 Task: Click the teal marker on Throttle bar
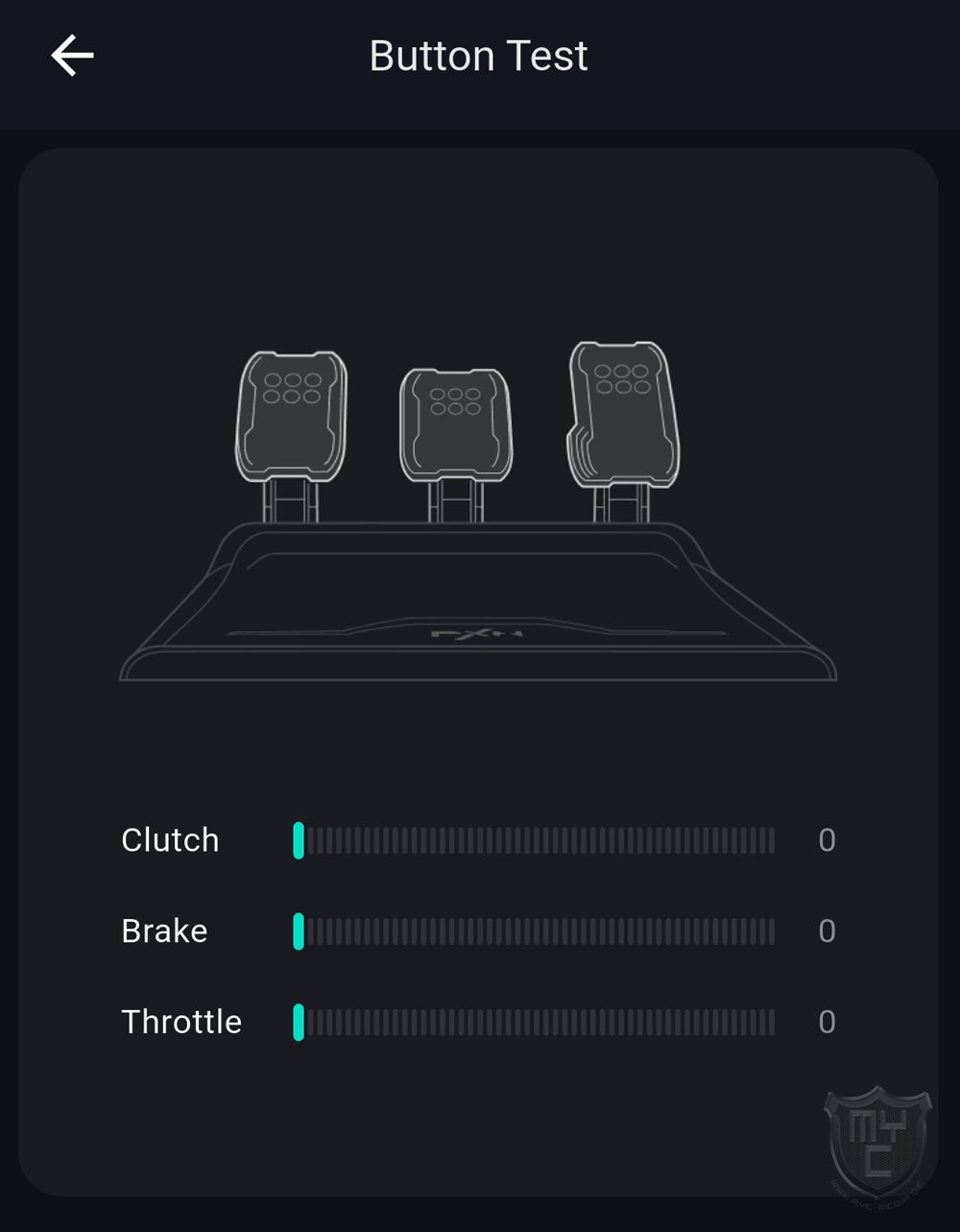299,1023
